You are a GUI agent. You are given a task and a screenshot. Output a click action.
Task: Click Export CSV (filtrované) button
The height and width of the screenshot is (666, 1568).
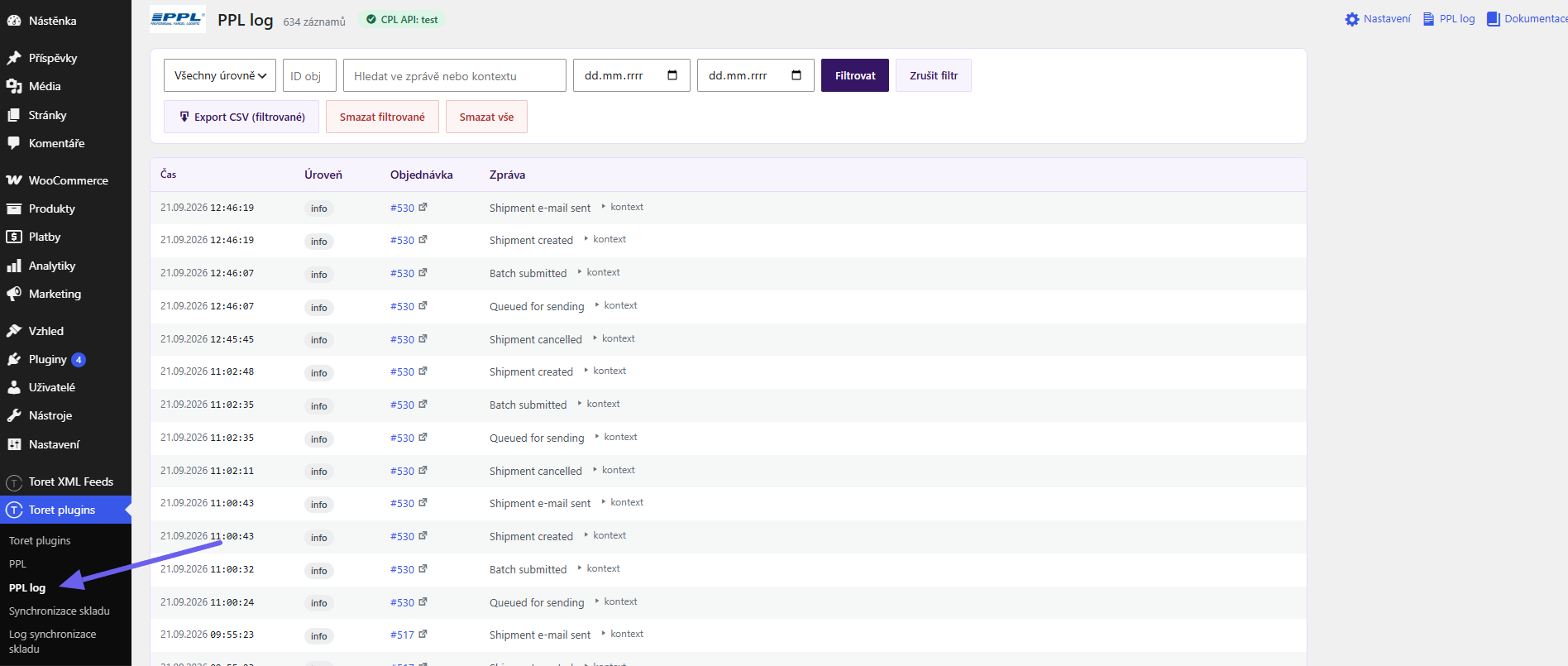coord(241,117)
